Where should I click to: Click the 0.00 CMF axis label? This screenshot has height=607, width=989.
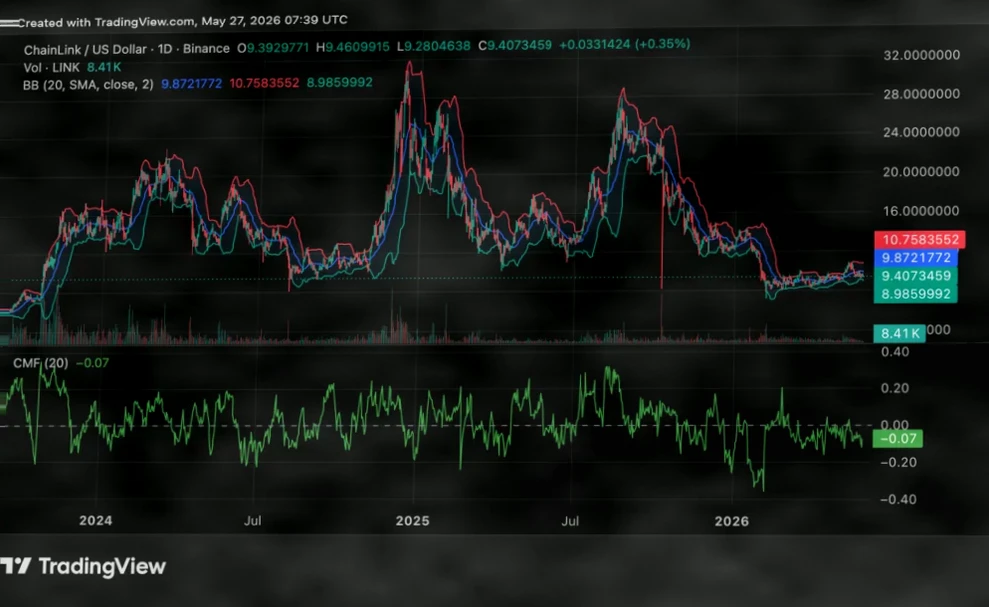point(895,425)
